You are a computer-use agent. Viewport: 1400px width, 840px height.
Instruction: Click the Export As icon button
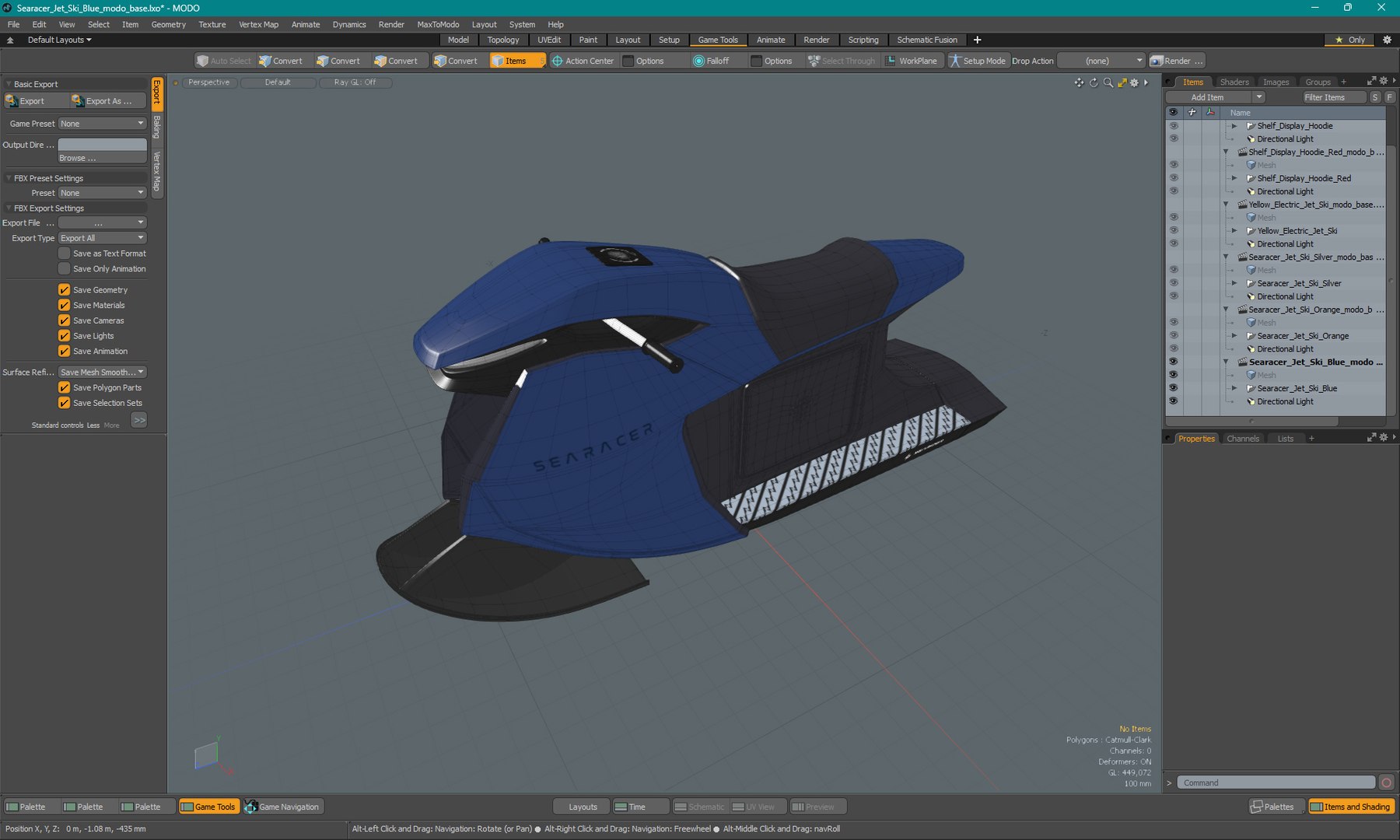pos(78,101)
